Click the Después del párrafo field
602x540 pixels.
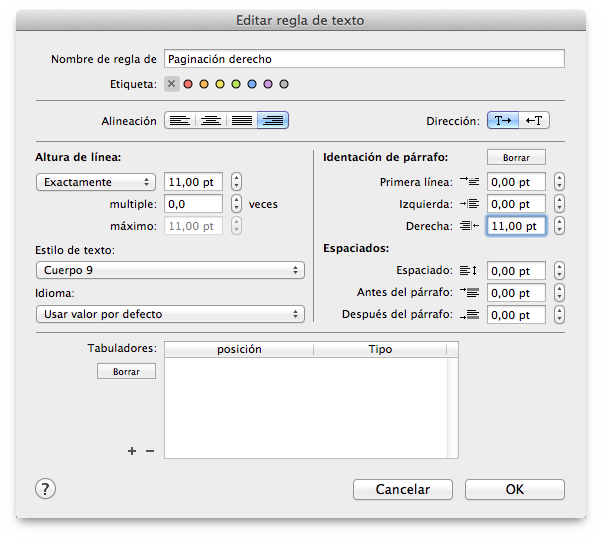click(x=516, y=315)
